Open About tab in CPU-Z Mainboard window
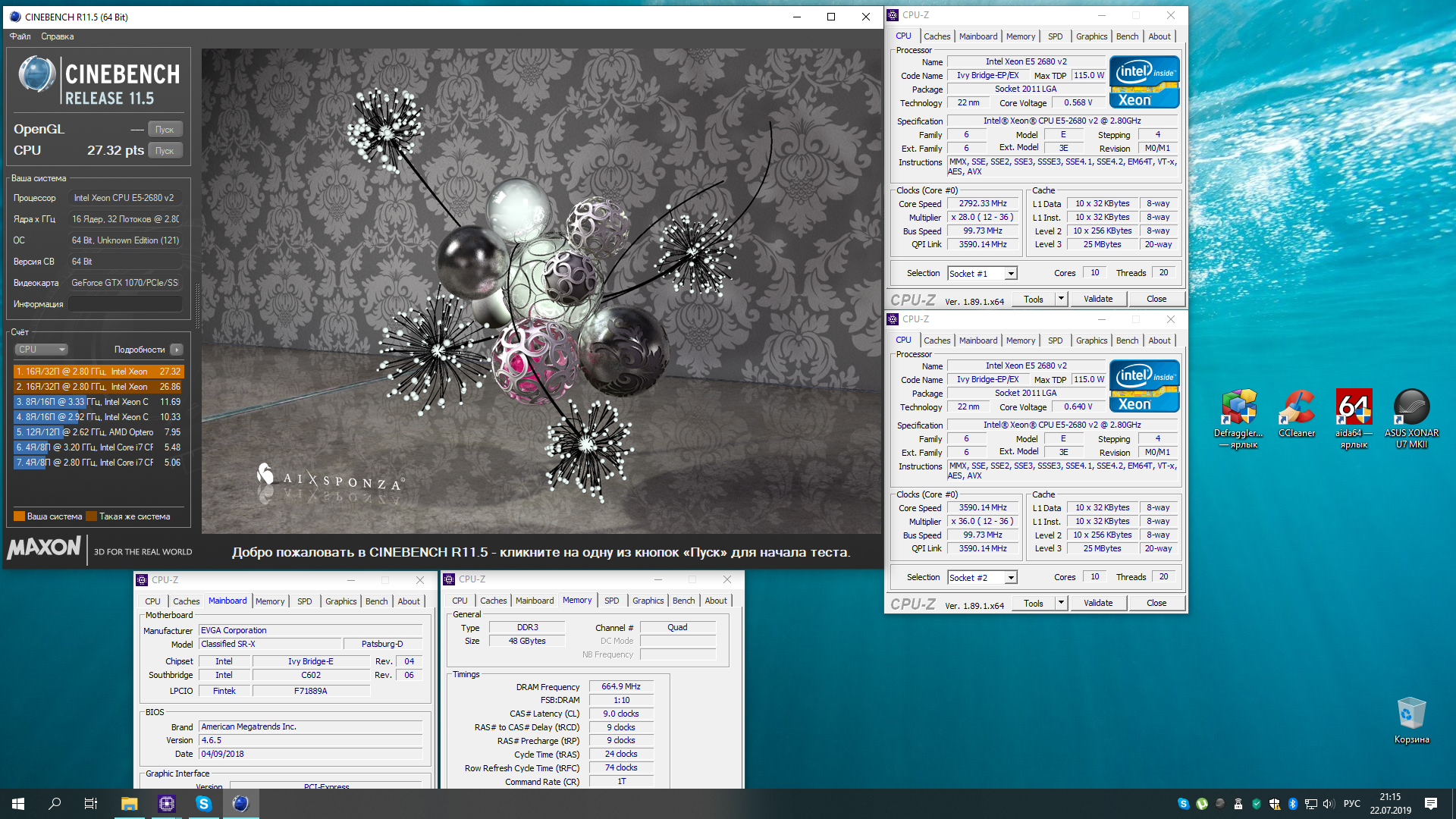The width and height of the screenshot is (1456, 819). point(409,601)
